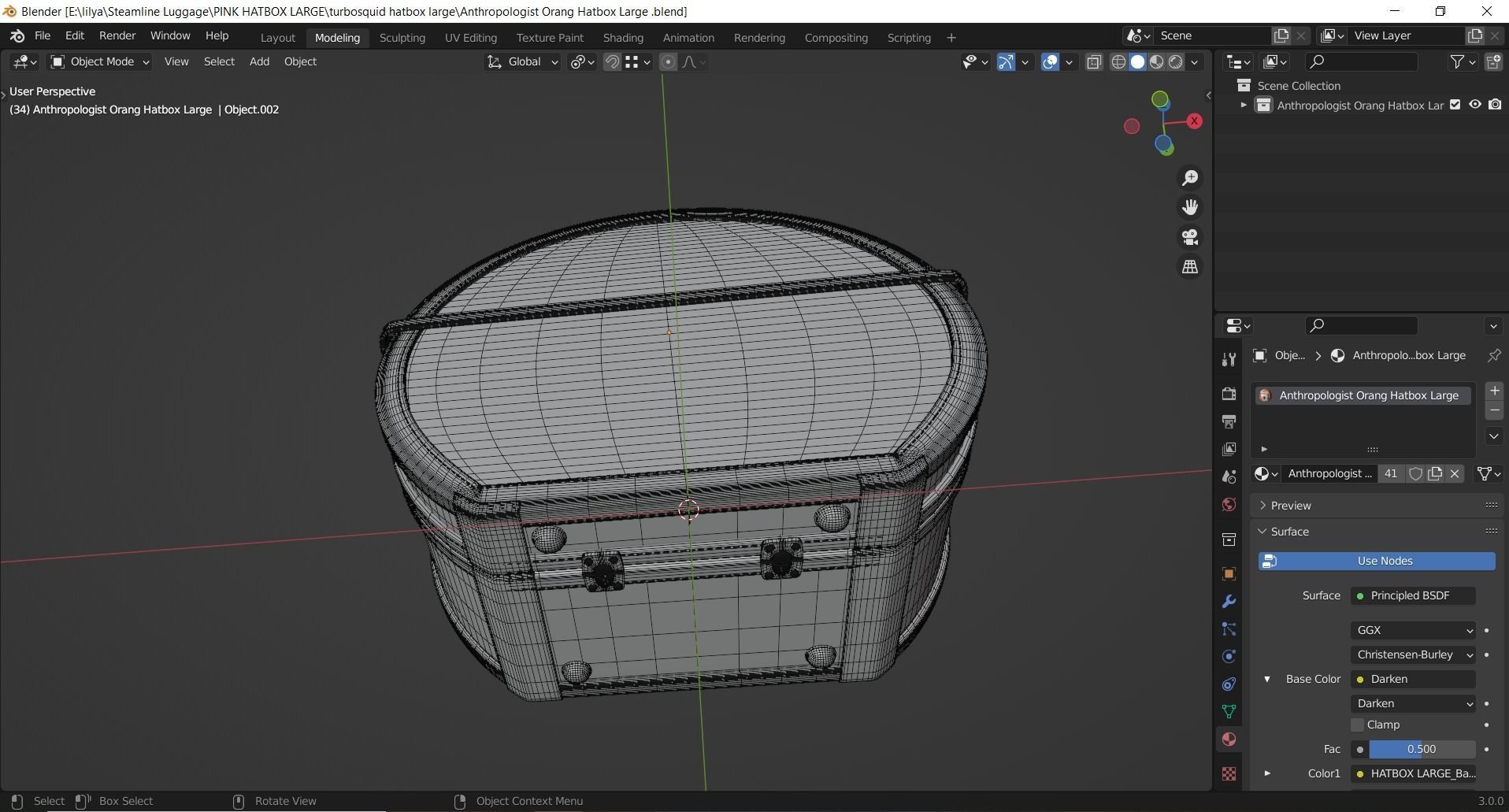Open the Object Constraints properties tab

coord(1229,684)
